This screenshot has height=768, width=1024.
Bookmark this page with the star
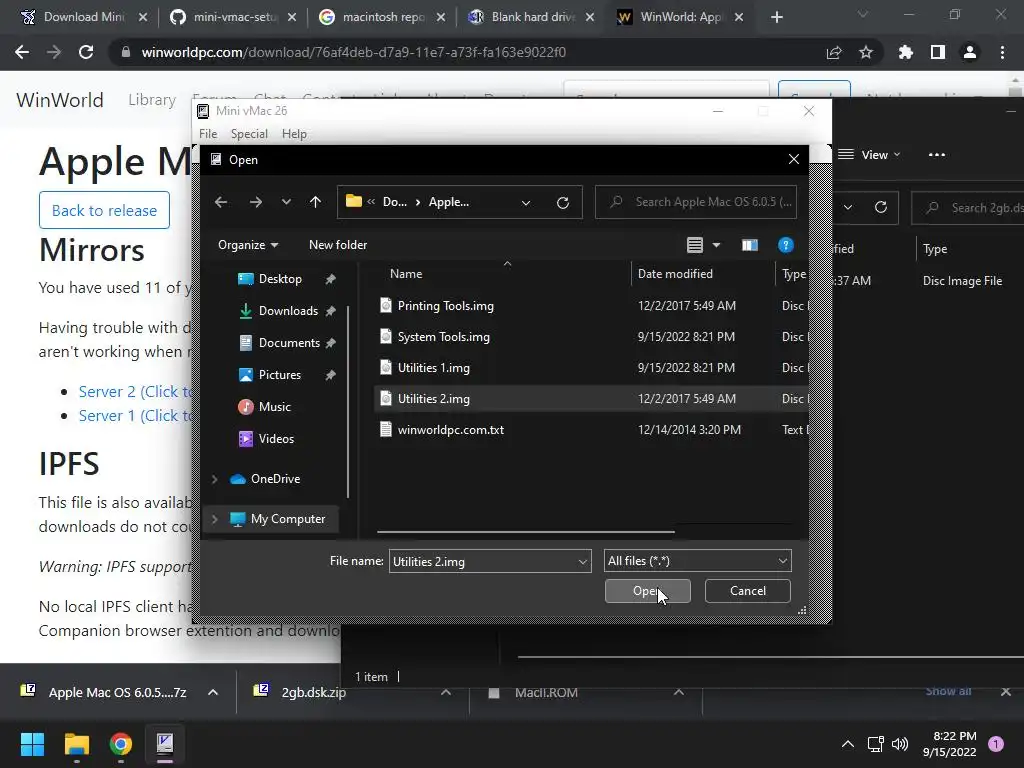[865, 52]
